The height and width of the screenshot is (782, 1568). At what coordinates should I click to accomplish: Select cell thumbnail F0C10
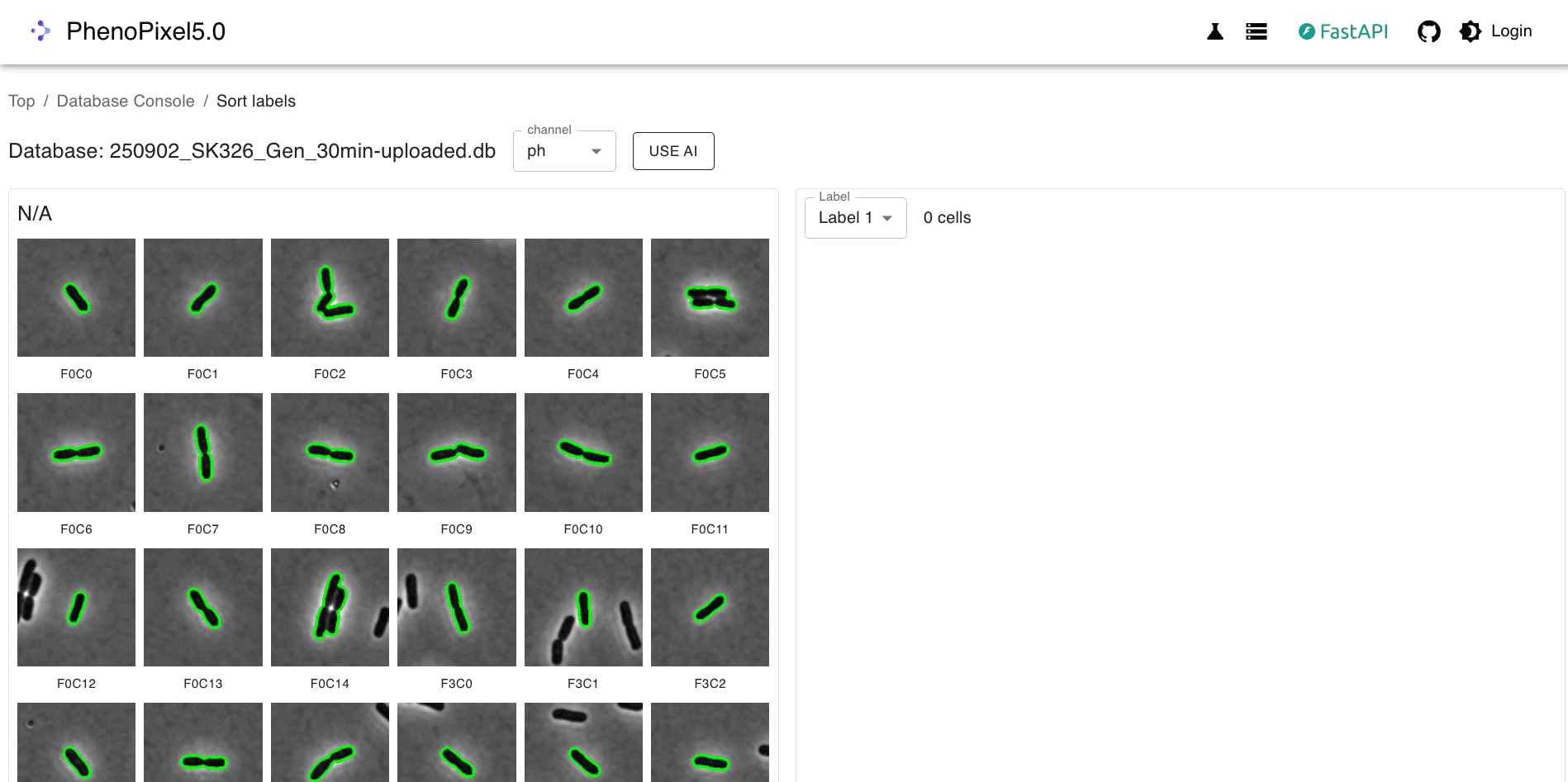tap(583, 453)
